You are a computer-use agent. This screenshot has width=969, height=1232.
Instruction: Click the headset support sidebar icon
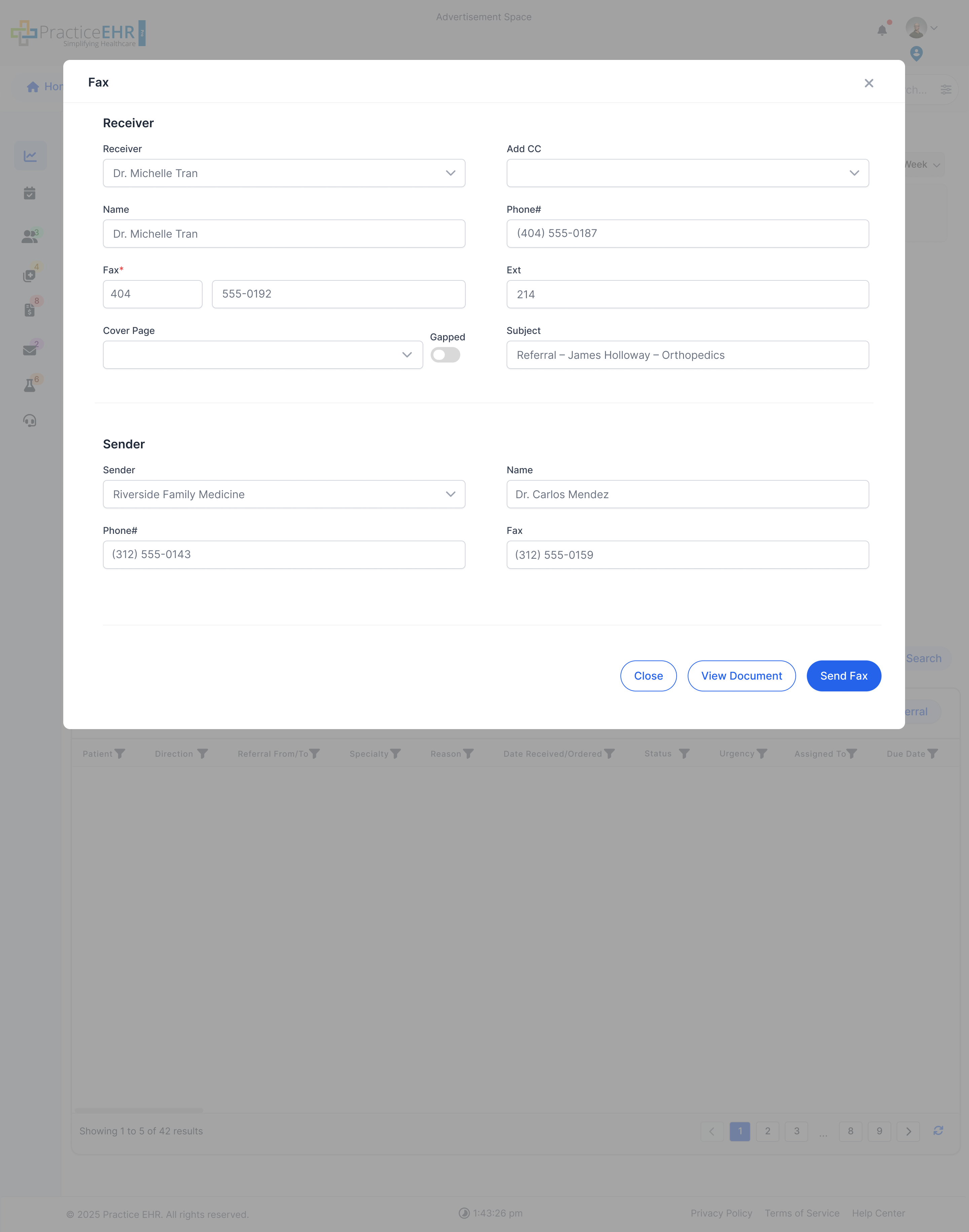(x=30, y=420)
